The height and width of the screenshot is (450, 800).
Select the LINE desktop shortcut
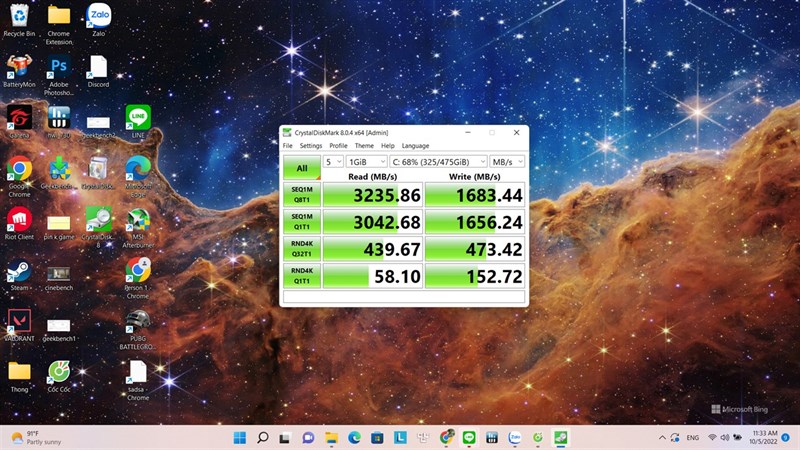pos(138,122)
